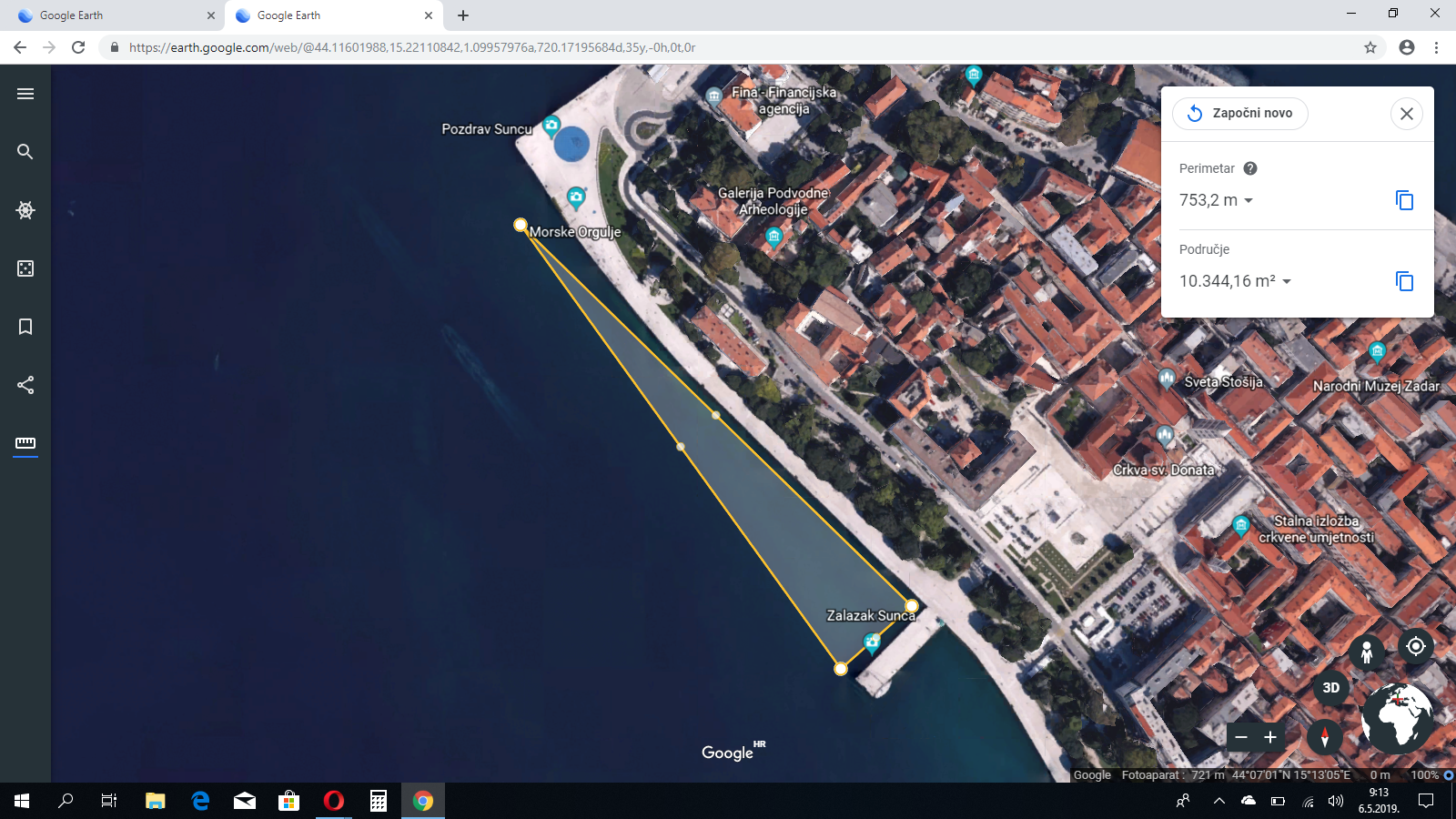Open volume control in system tray
Image resolution: width=1456 pixels, height=819 pixels.
tap(1335, 801)
